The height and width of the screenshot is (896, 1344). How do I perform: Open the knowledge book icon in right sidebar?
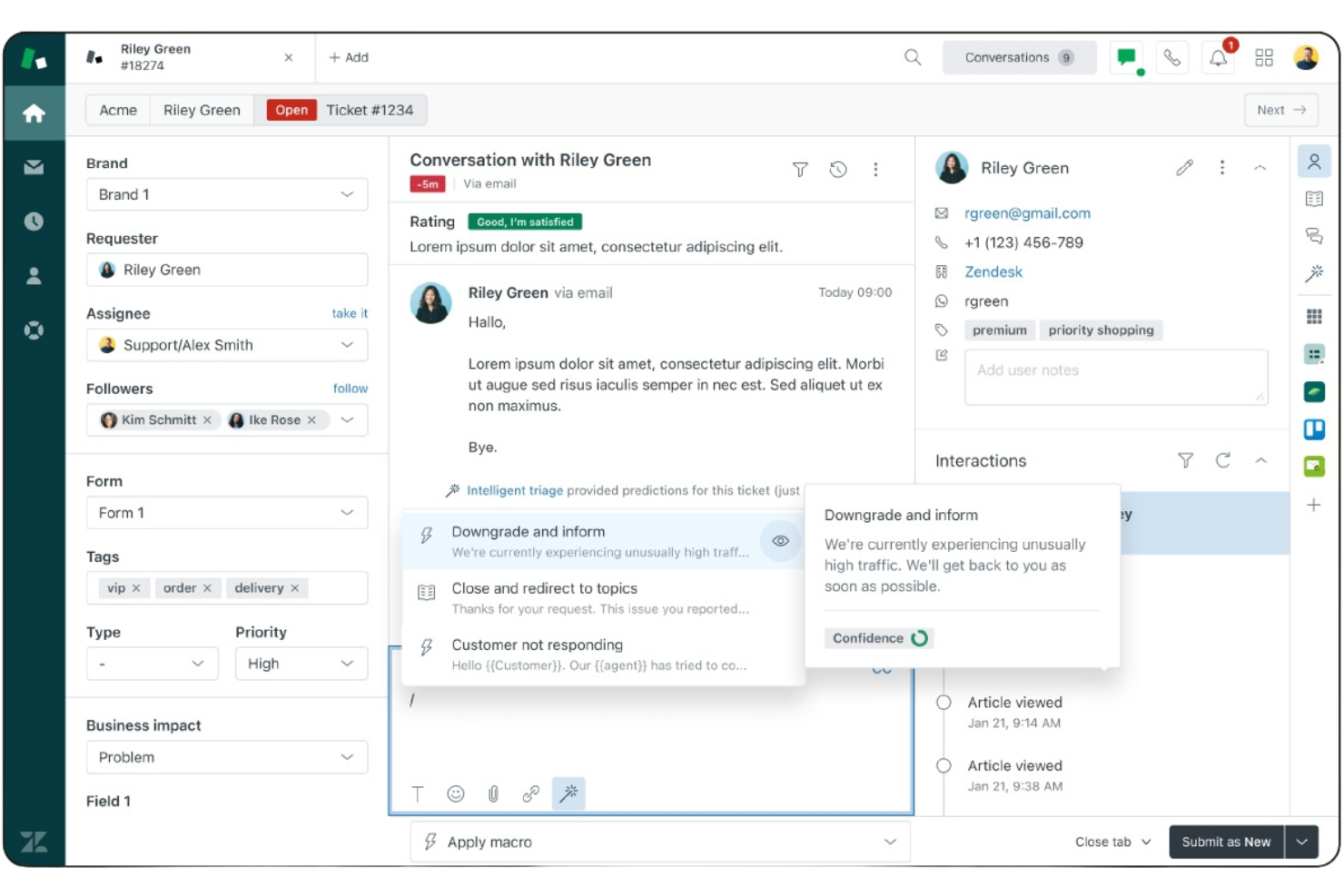(1314, 198)
